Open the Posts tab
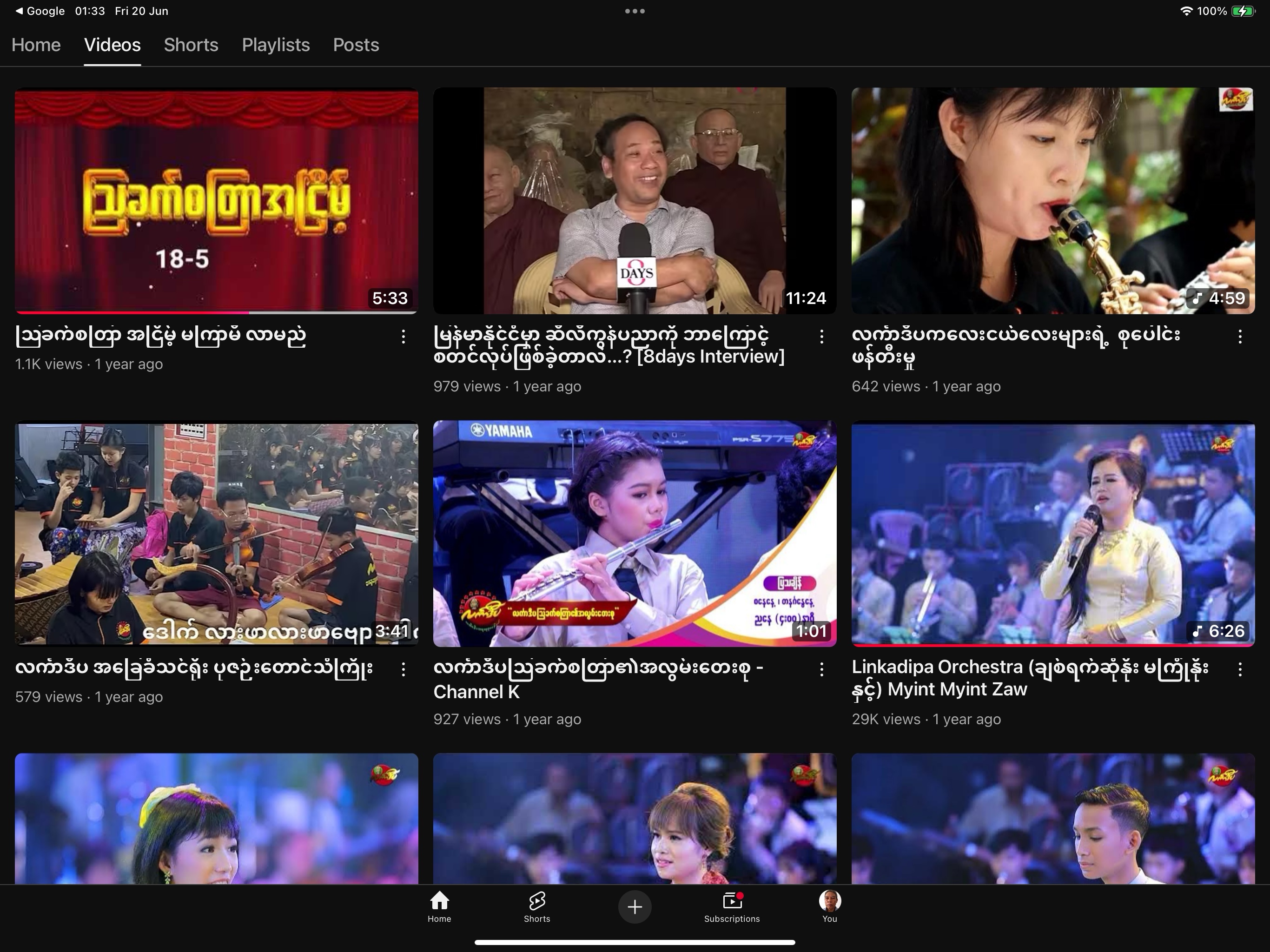1270x952 pixels. pos(356,45)
